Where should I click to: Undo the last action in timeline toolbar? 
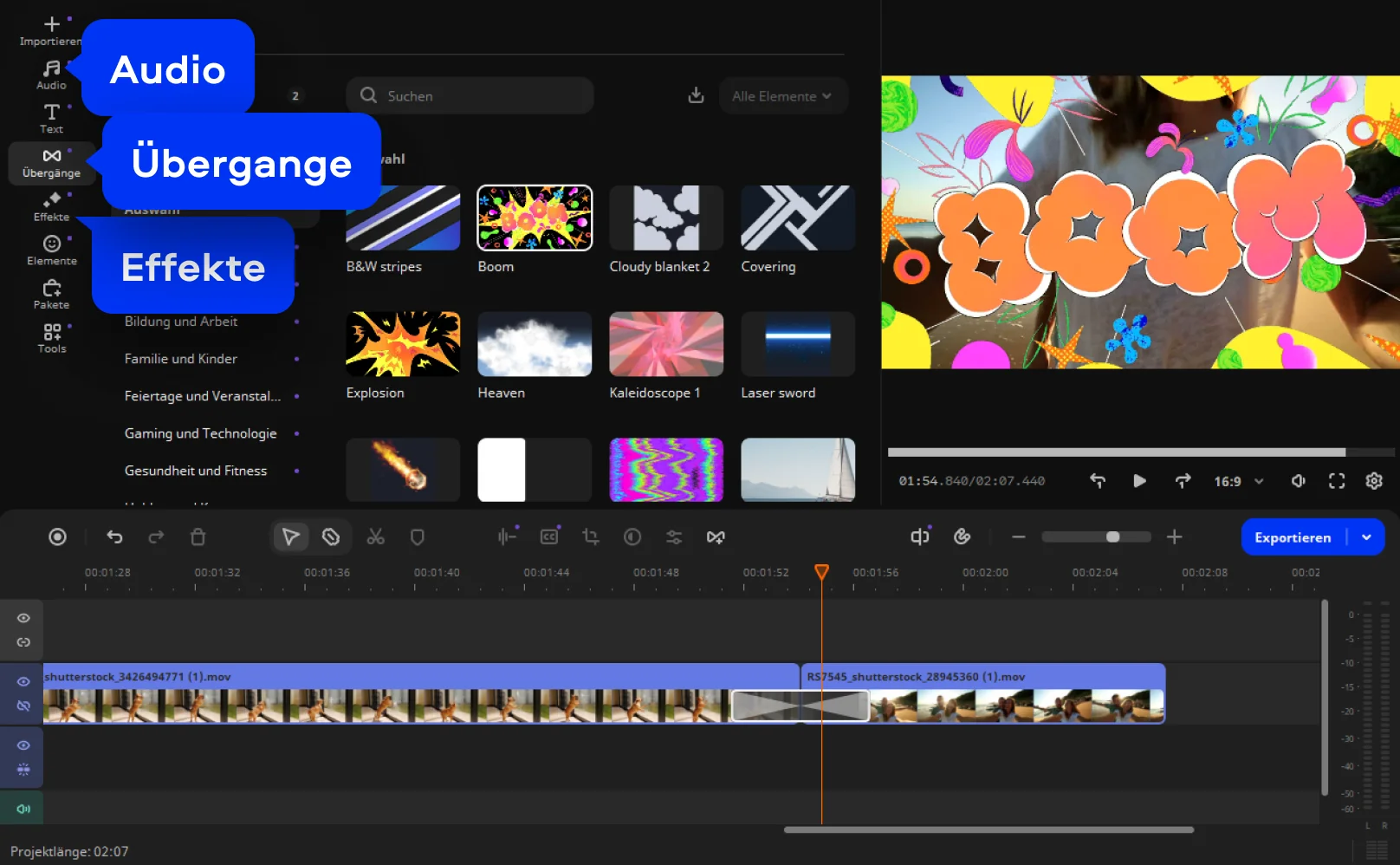pyautogui.click(x=114, y=537)
